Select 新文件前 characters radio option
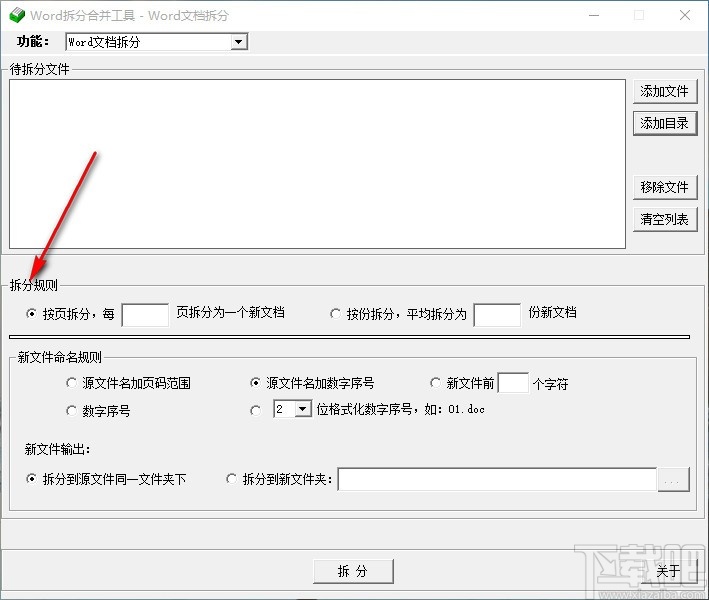Image resolution: width=709 pixels, height=600 pixels. pos(435,383)
